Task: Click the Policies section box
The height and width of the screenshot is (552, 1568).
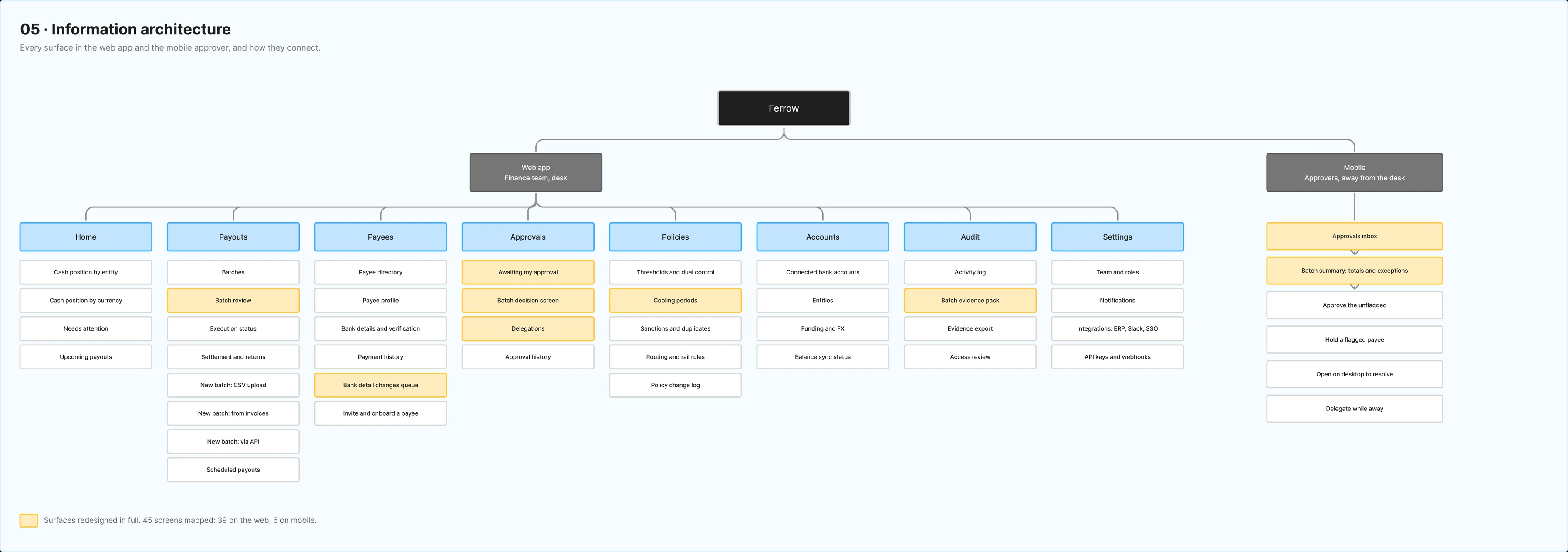Action: [675, 237]
